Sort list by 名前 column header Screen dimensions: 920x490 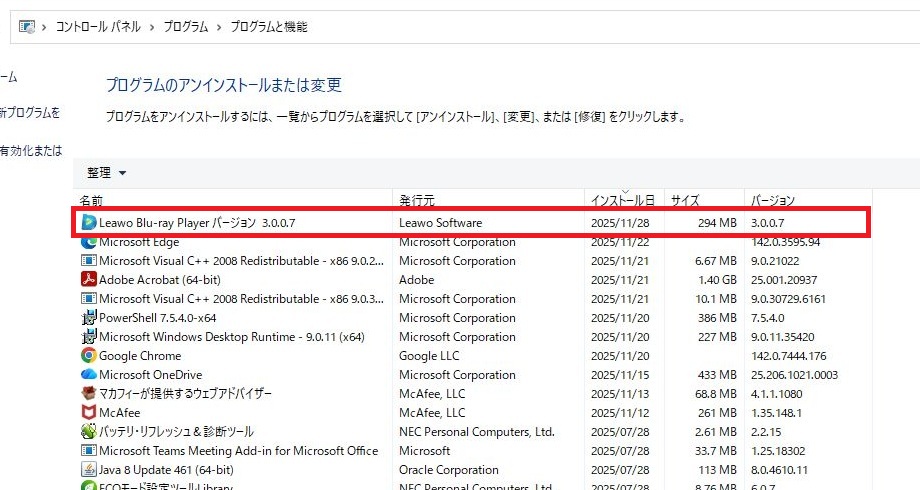92,200
